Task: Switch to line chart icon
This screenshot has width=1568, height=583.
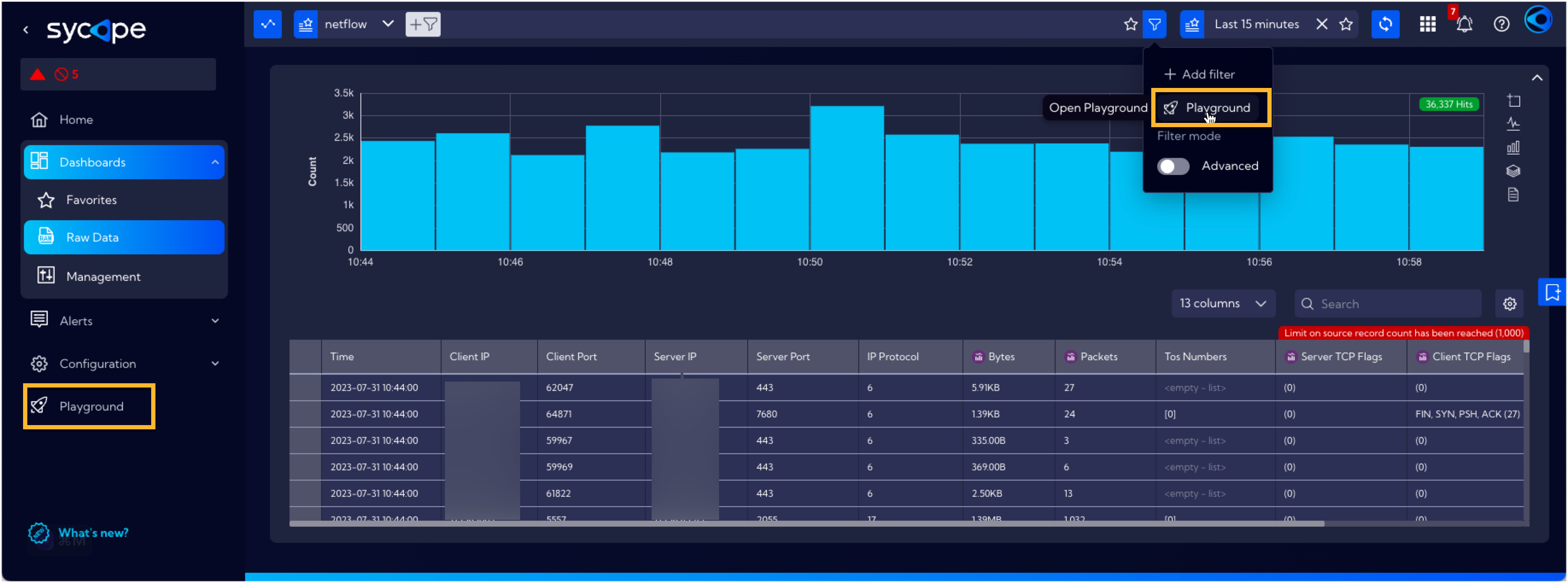Action: 1513,124
